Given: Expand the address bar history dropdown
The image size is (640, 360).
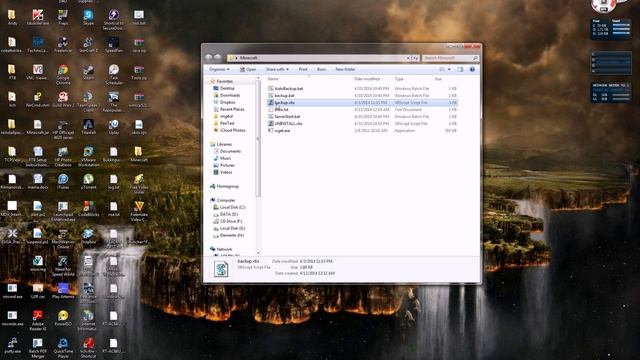Looking at the screenshot, I should (408, 58).
